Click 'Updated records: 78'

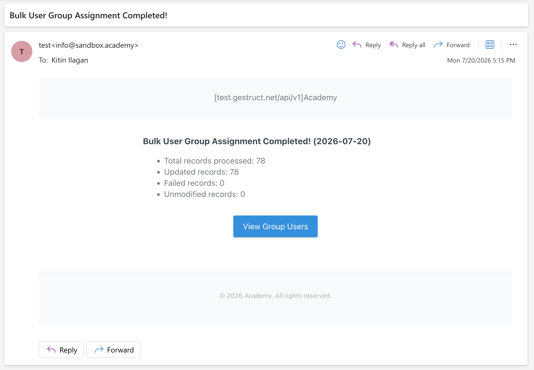coord(201,172)
